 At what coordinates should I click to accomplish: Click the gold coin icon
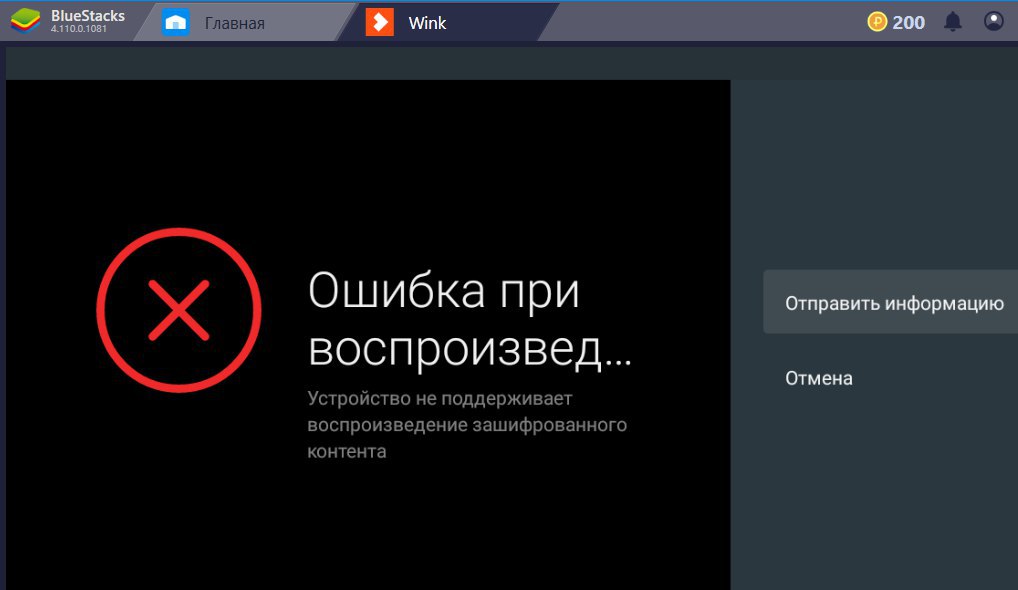[x=876, y=22]
